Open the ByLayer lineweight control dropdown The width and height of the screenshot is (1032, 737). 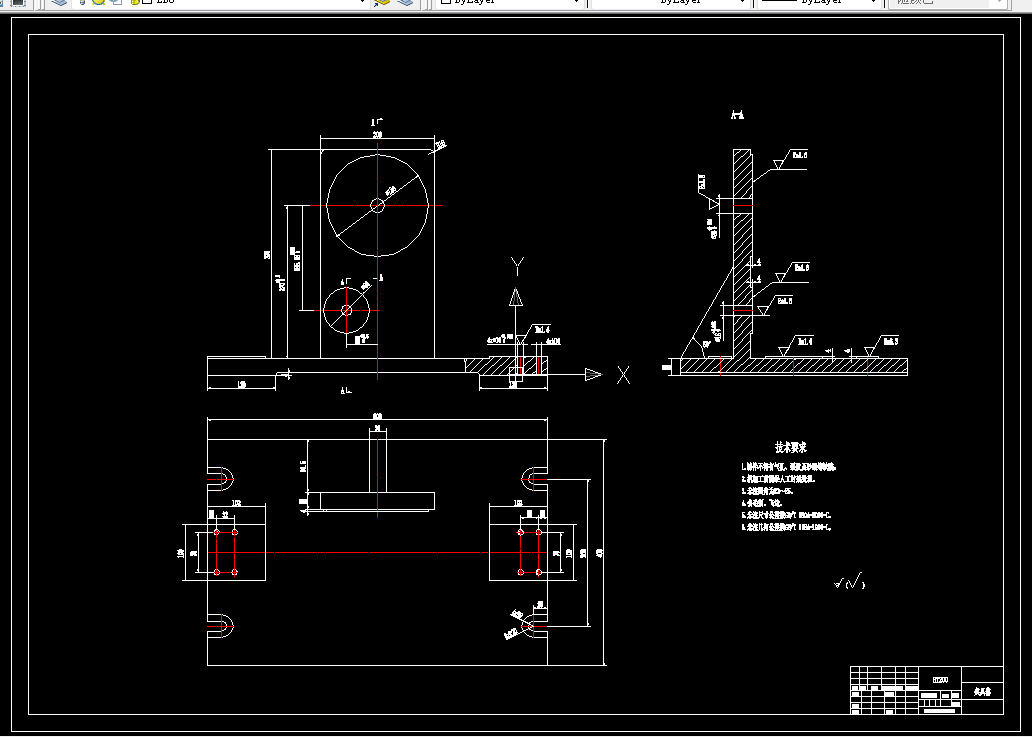coord(820,2)
